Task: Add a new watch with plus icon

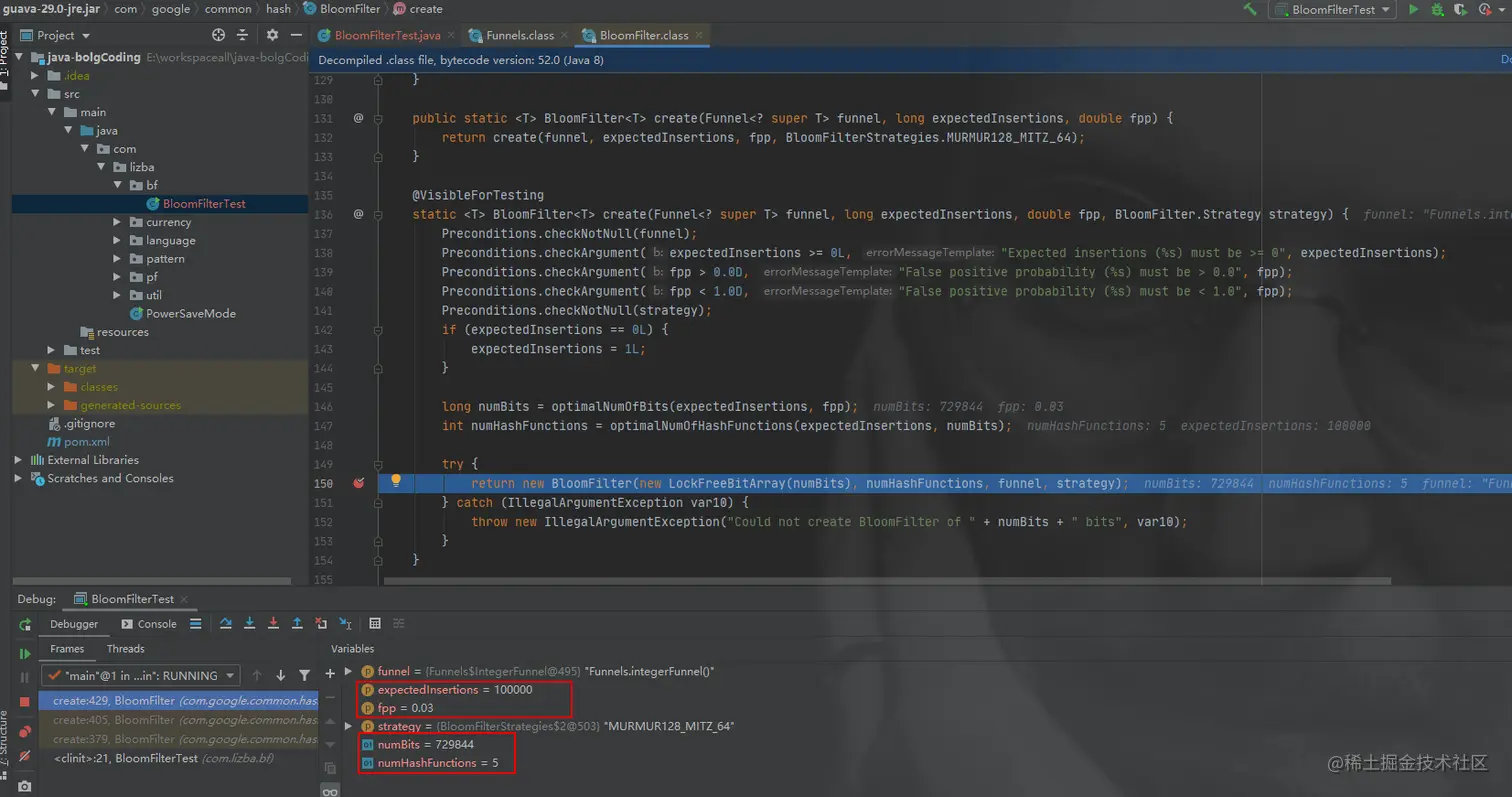Action: point(330,673)
